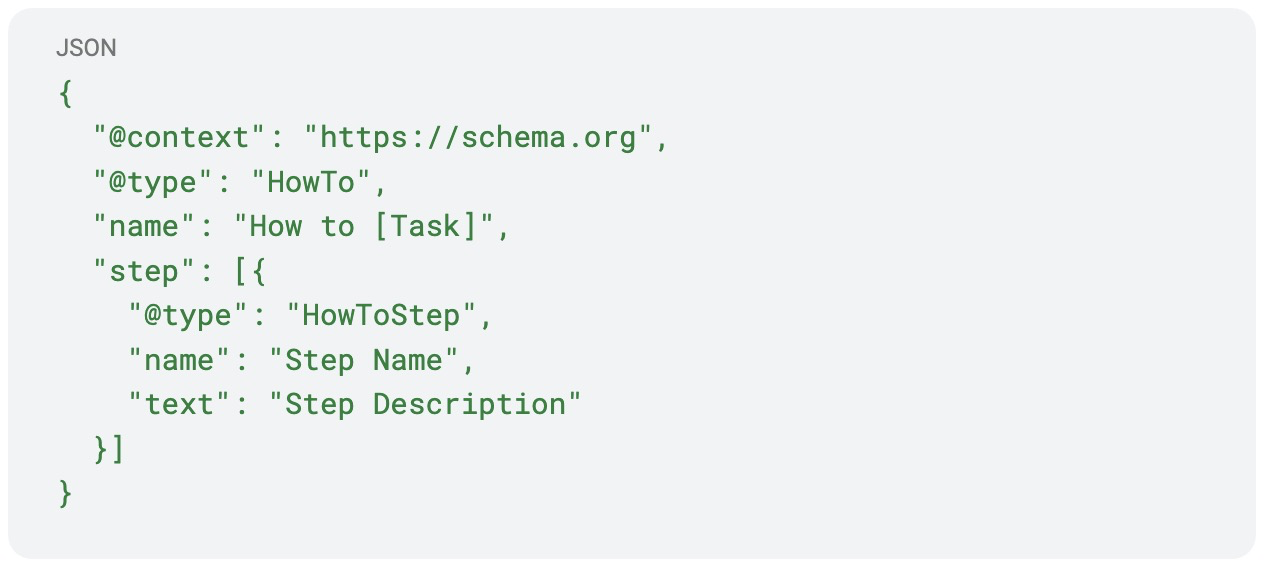Image resolution: width=1264 pixels, height=568 pixels.
Task: Click the closing "}]" of the step array
Action: [110, 449]
